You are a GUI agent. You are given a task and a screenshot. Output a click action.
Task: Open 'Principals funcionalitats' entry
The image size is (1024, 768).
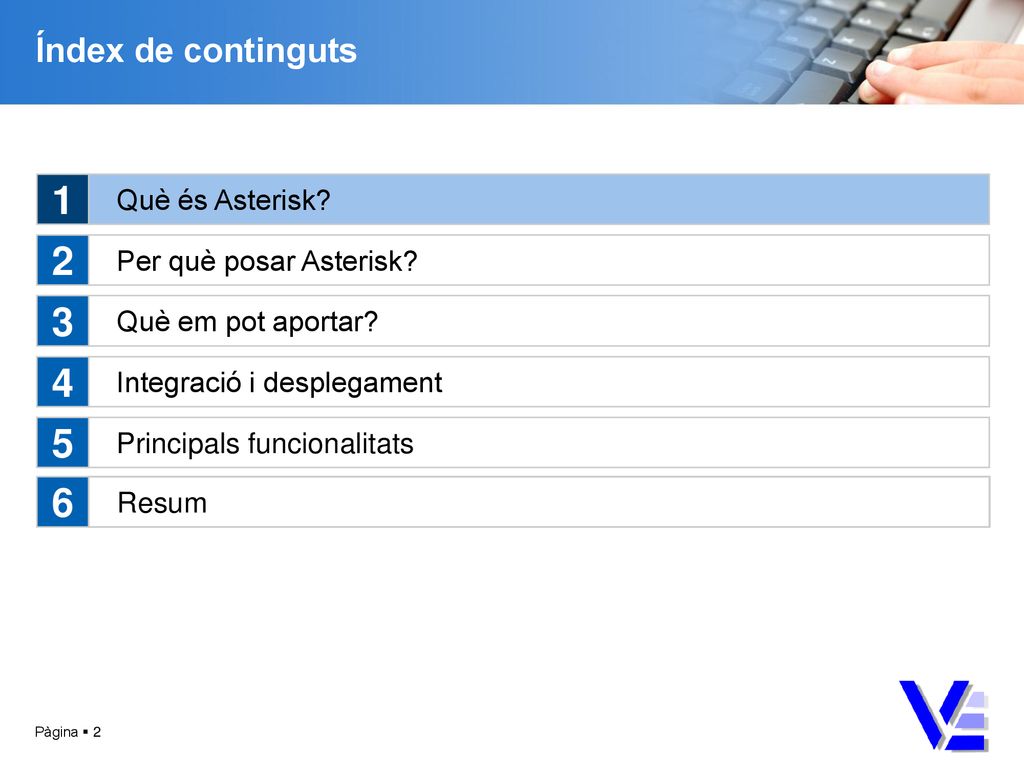[x=265, y=443]
